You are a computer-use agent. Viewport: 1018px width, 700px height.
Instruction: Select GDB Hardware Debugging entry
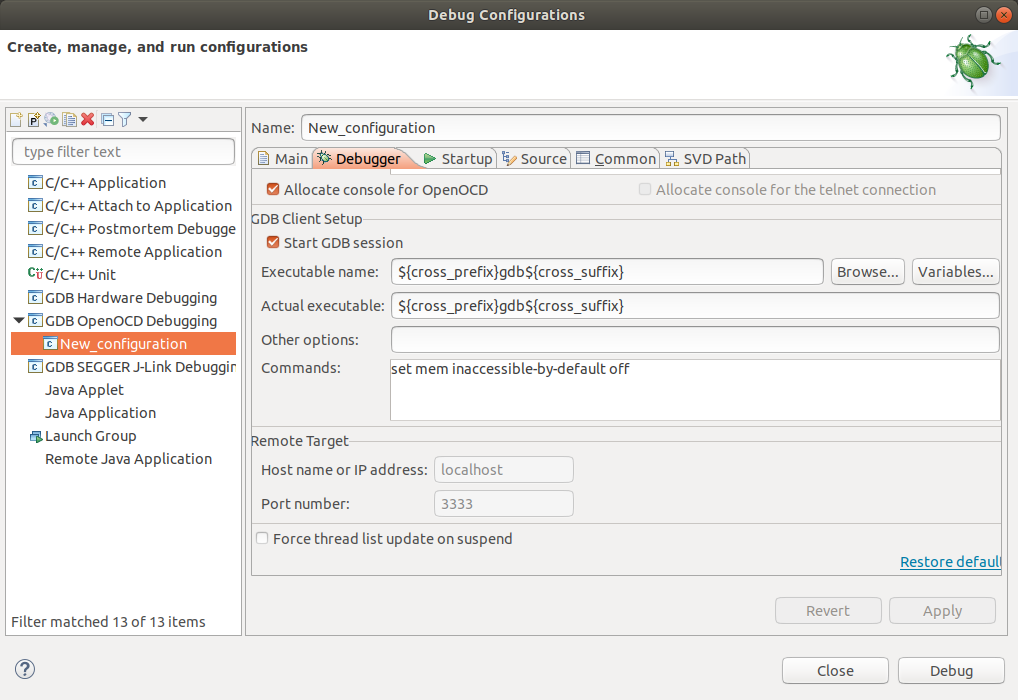131,297
